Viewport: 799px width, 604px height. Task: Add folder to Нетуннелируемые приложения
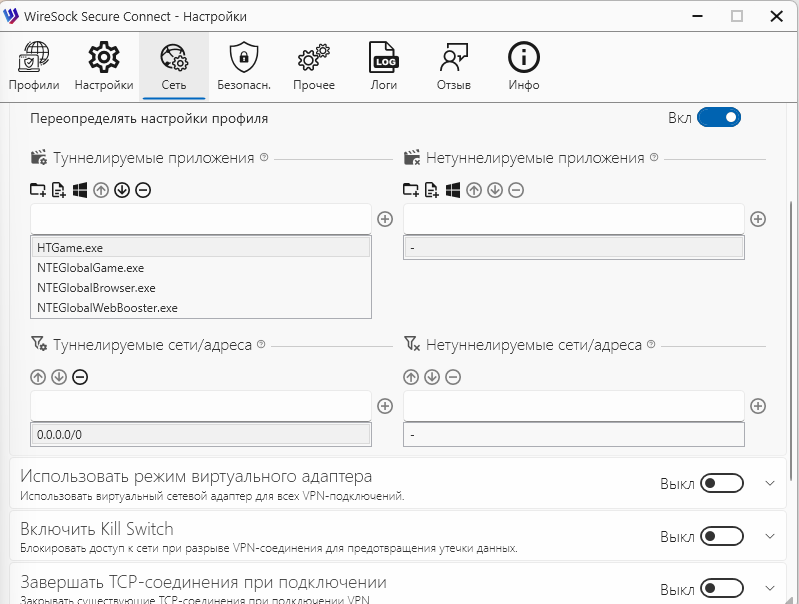(x=411, y=190)
